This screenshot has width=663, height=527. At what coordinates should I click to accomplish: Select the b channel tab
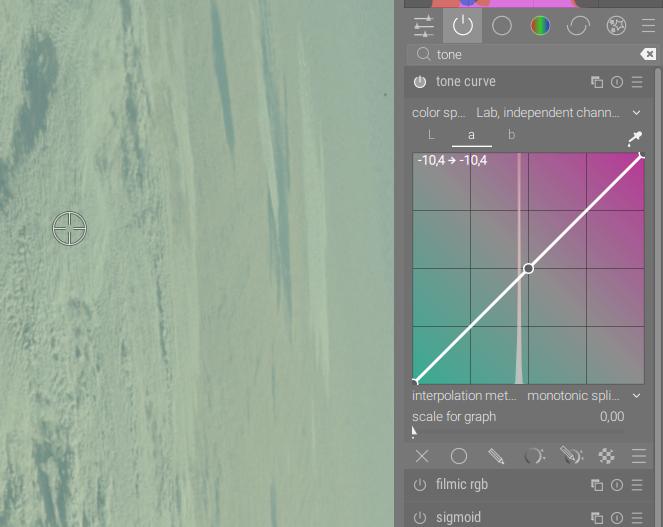tap(512, 135)
